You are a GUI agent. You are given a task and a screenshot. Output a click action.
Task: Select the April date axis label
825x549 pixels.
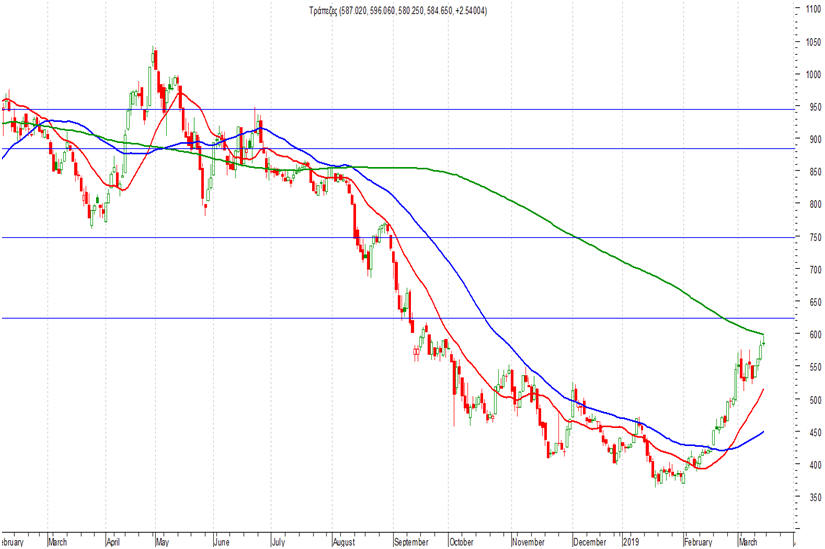pyautogui.click(x=114, y=542)
